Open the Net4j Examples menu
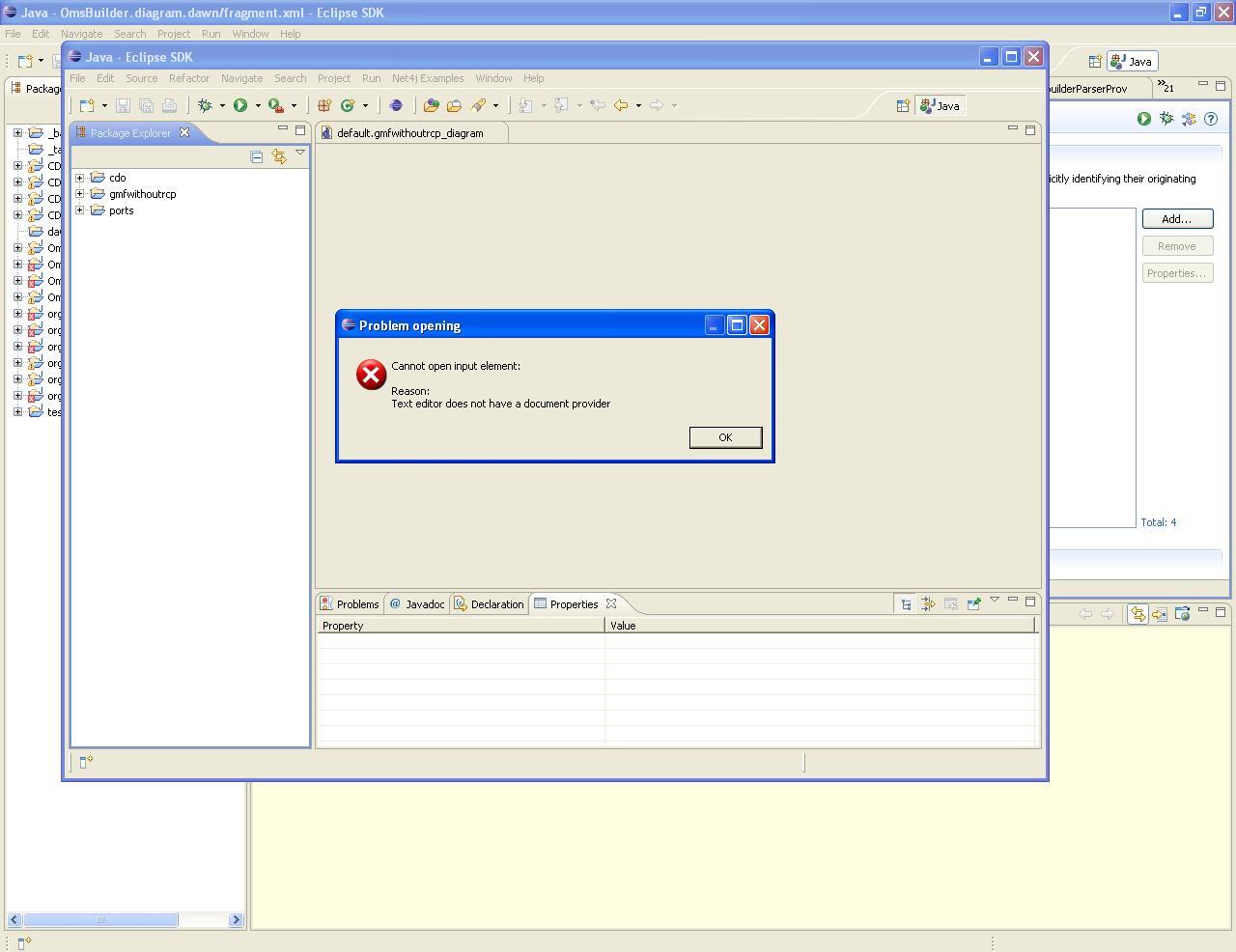The height and width of the screenshot is (952, 1236). 427,78
